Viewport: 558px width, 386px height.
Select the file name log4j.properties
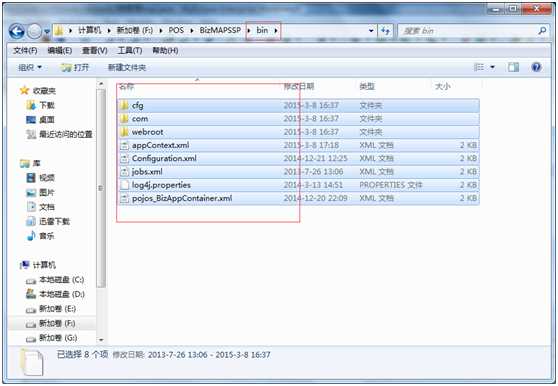[x=161, y=185]
